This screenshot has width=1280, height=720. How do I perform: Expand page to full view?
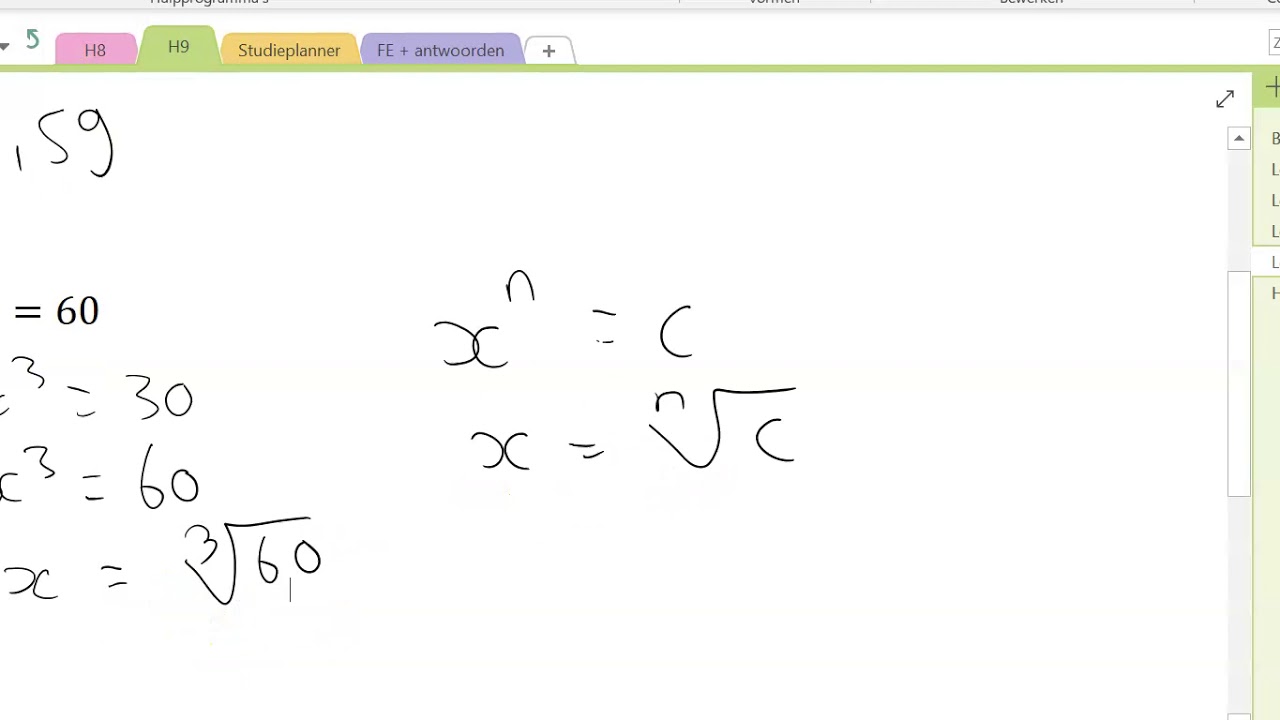pos(1225,99)
